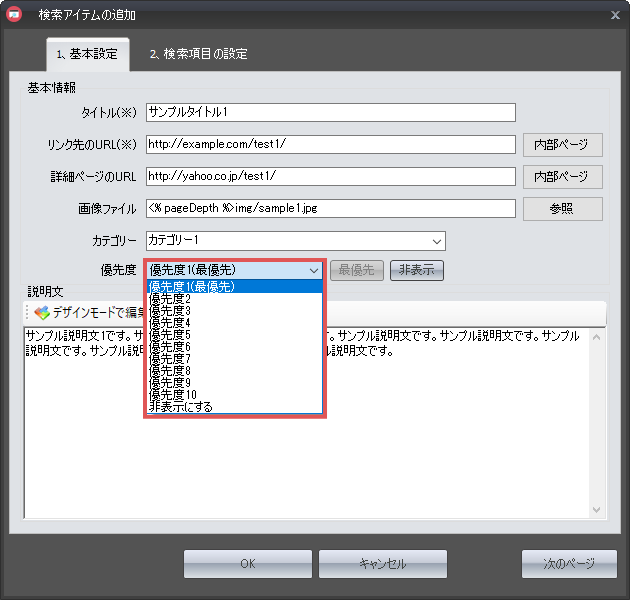630x600 pixels.
Task: Go to 次のページ
Action: 569,564
